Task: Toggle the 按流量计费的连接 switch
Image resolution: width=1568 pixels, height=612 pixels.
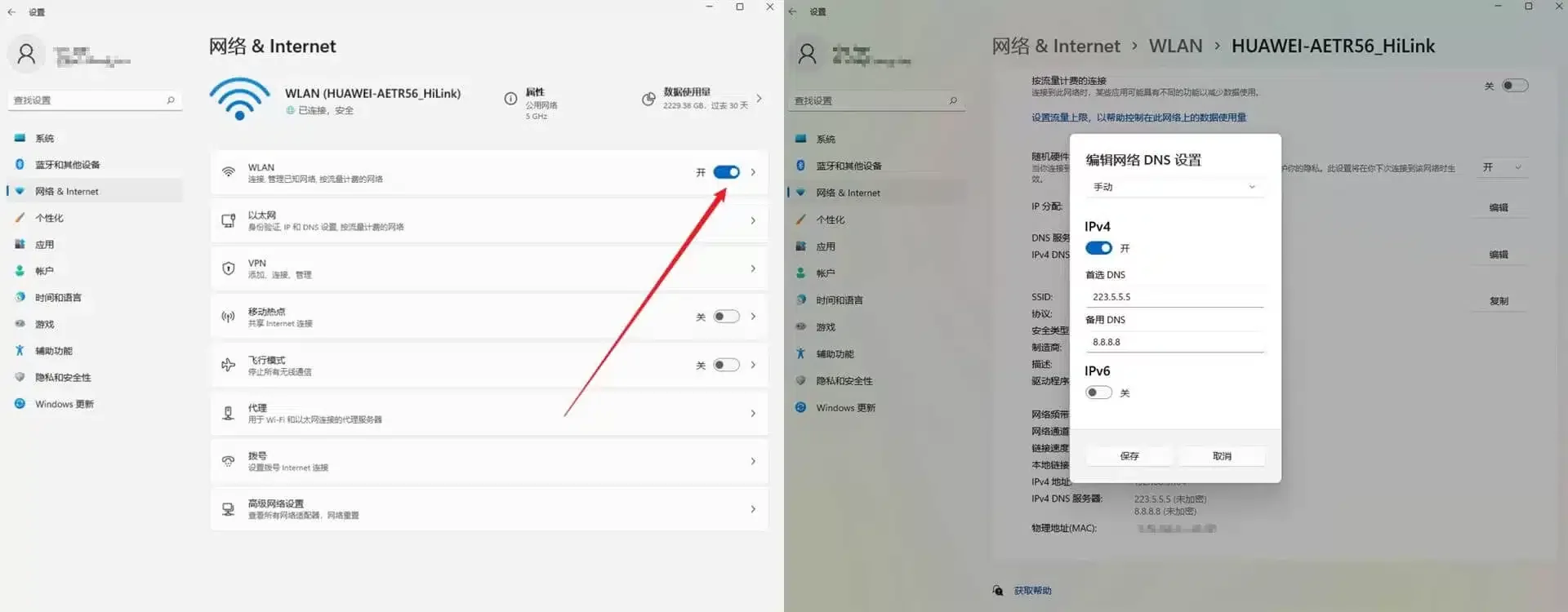Action: [x=1515, y=86]
